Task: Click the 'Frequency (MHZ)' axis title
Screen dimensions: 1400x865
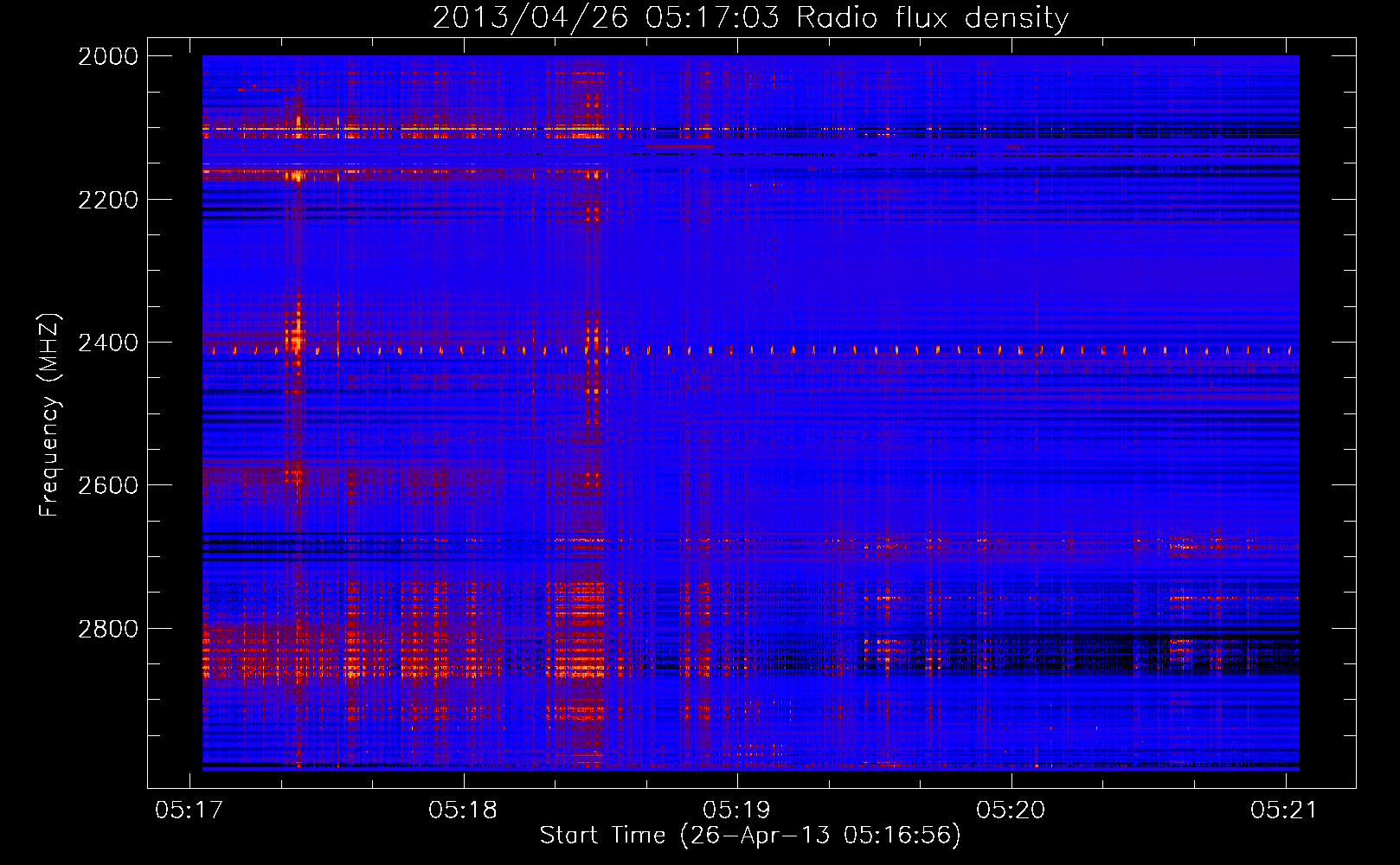Action: click(x=50, y=415)
